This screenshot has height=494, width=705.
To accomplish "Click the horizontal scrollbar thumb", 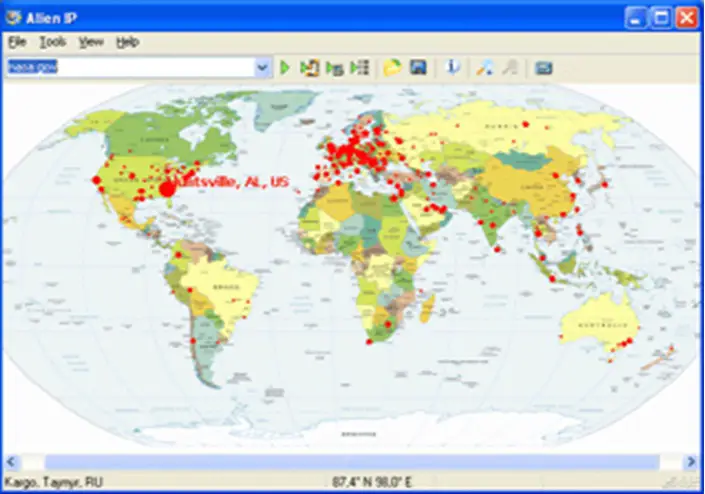I will (352, 462).
